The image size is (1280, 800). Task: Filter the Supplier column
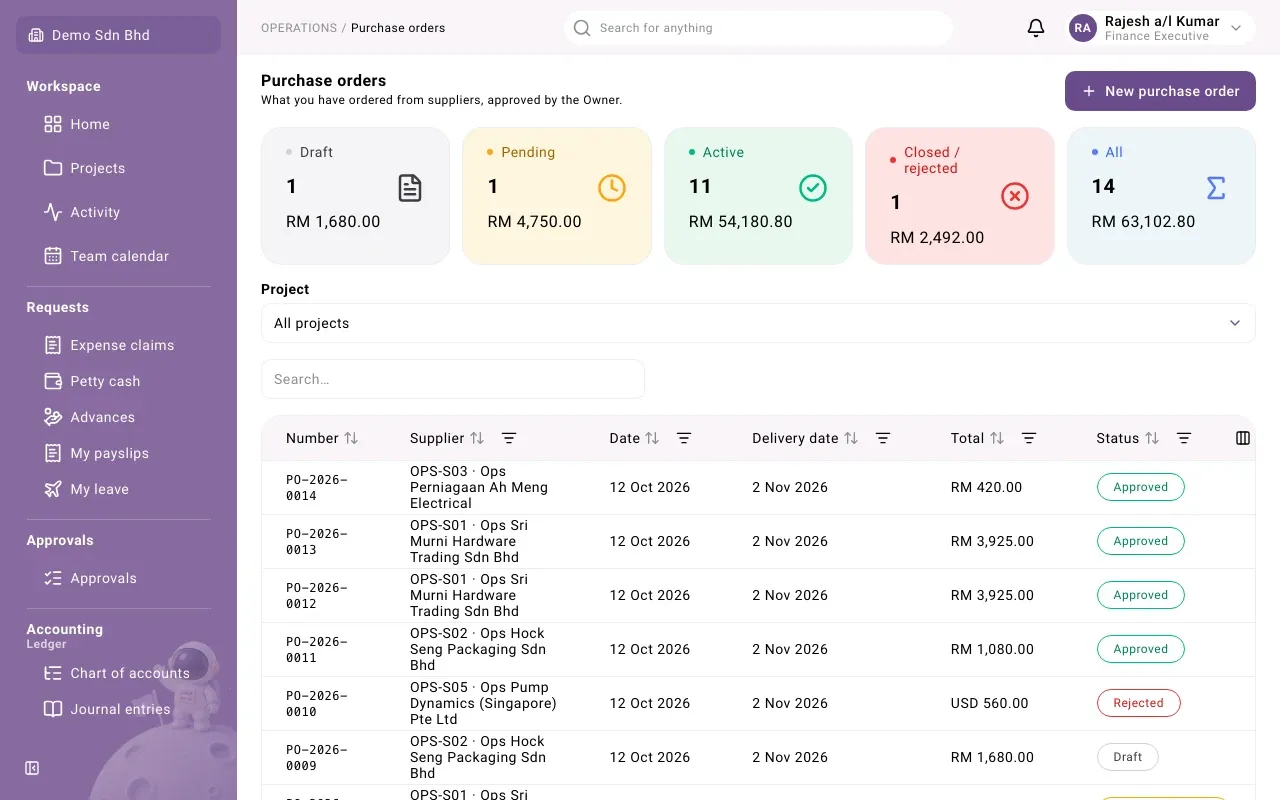(509, 438)
